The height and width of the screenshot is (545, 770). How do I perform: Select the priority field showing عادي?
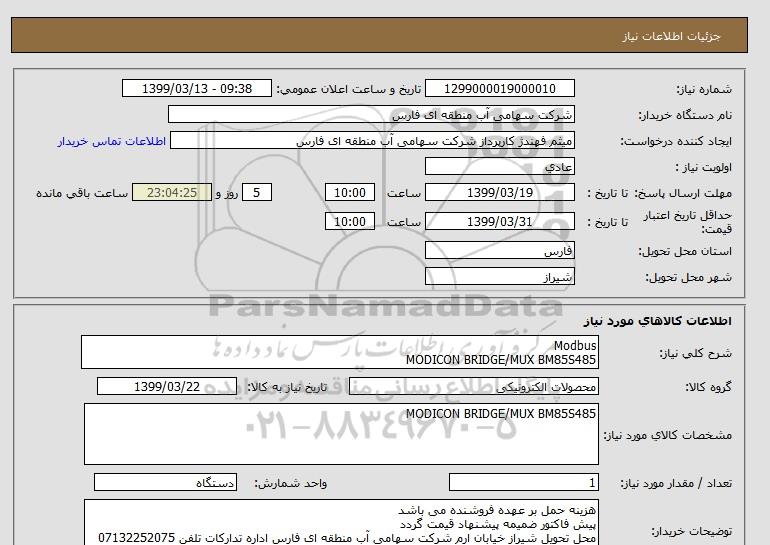click(499, 166)
